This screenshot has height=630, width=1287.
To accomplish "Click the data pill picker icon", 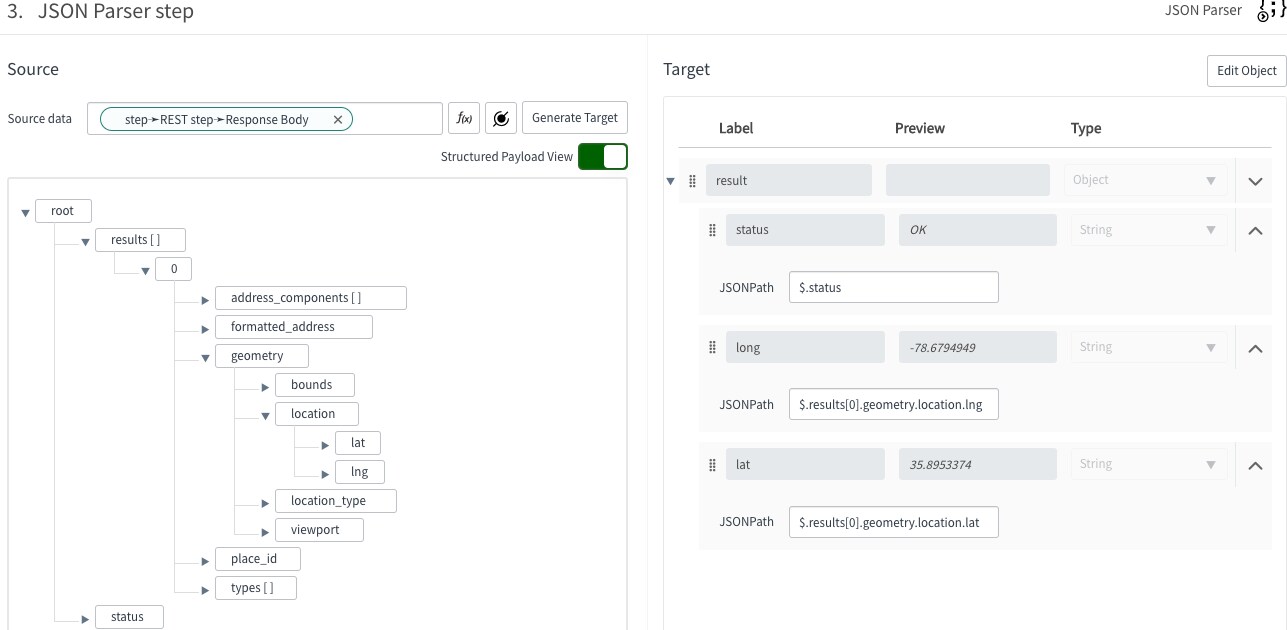I will [x=501, y=118].
